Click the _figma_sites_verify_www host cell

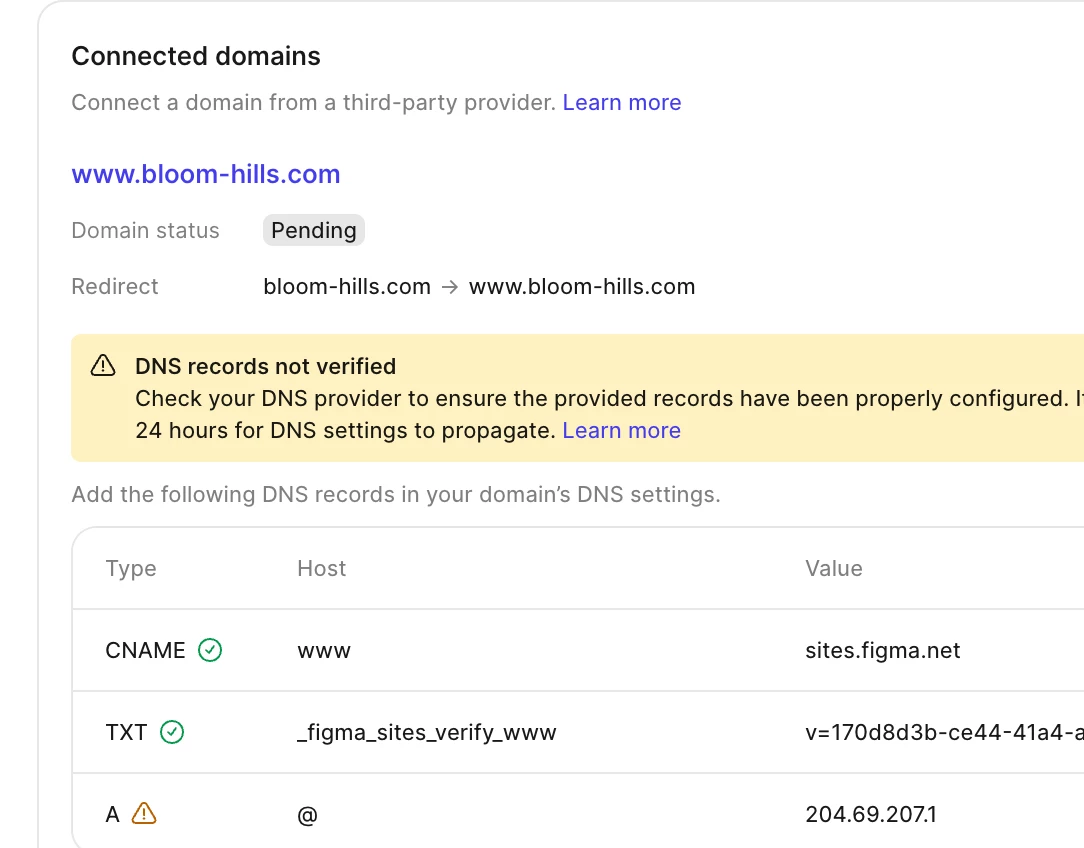tap(426, 732)
